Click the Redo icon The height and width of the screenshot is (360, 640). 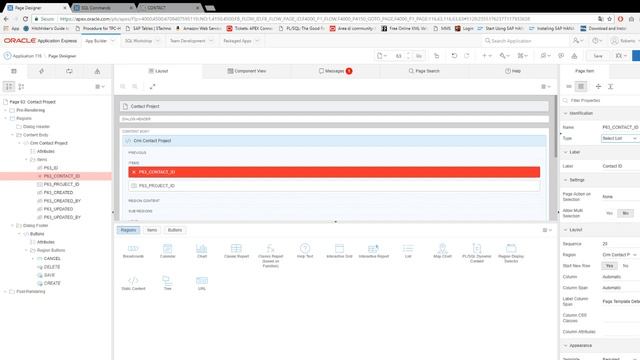pyautogui.click(x=467, y=56)
